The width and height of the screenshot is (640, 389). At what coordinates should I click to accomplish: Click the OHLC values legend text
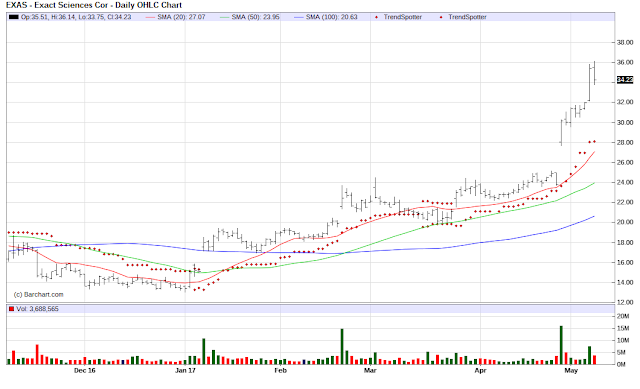(x=76, y=17)
